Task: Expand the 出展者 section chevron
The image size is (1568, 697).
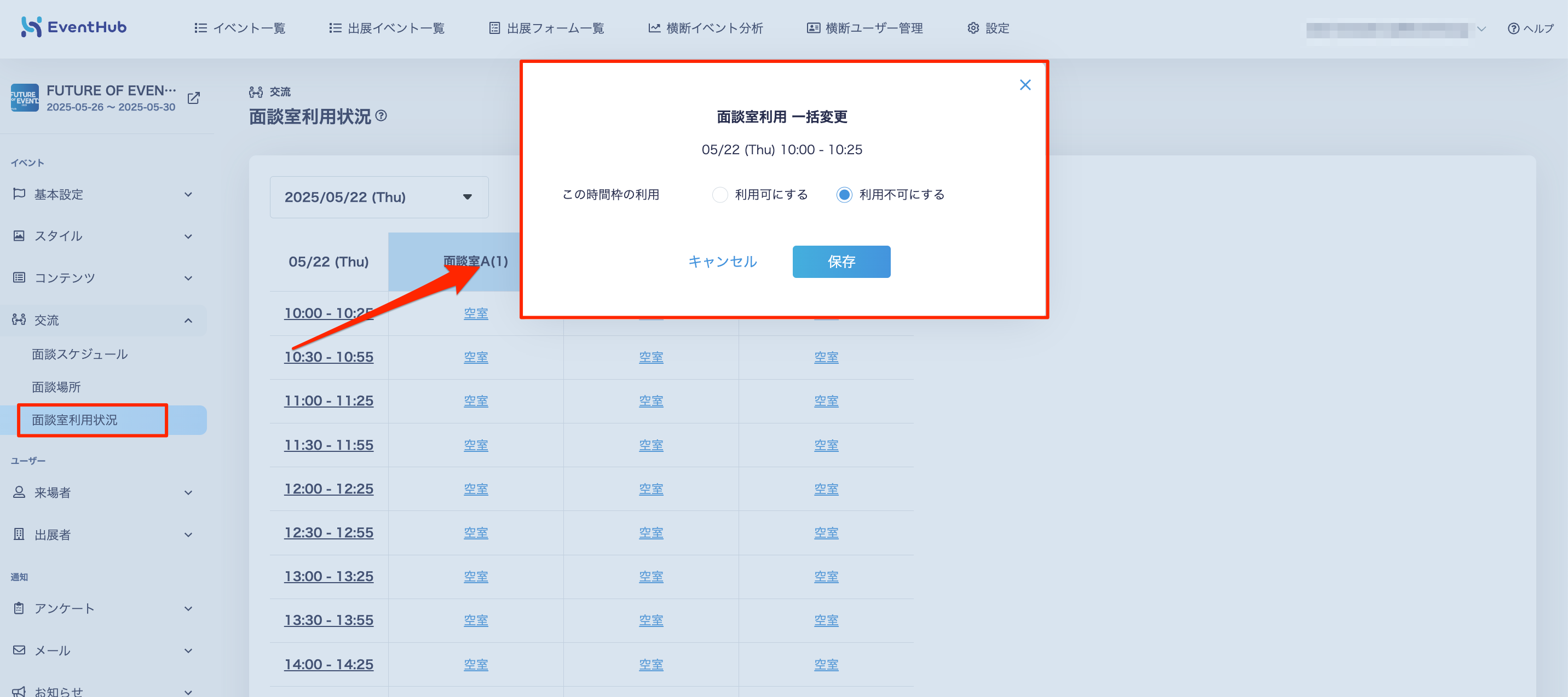Action: [189, 535]
